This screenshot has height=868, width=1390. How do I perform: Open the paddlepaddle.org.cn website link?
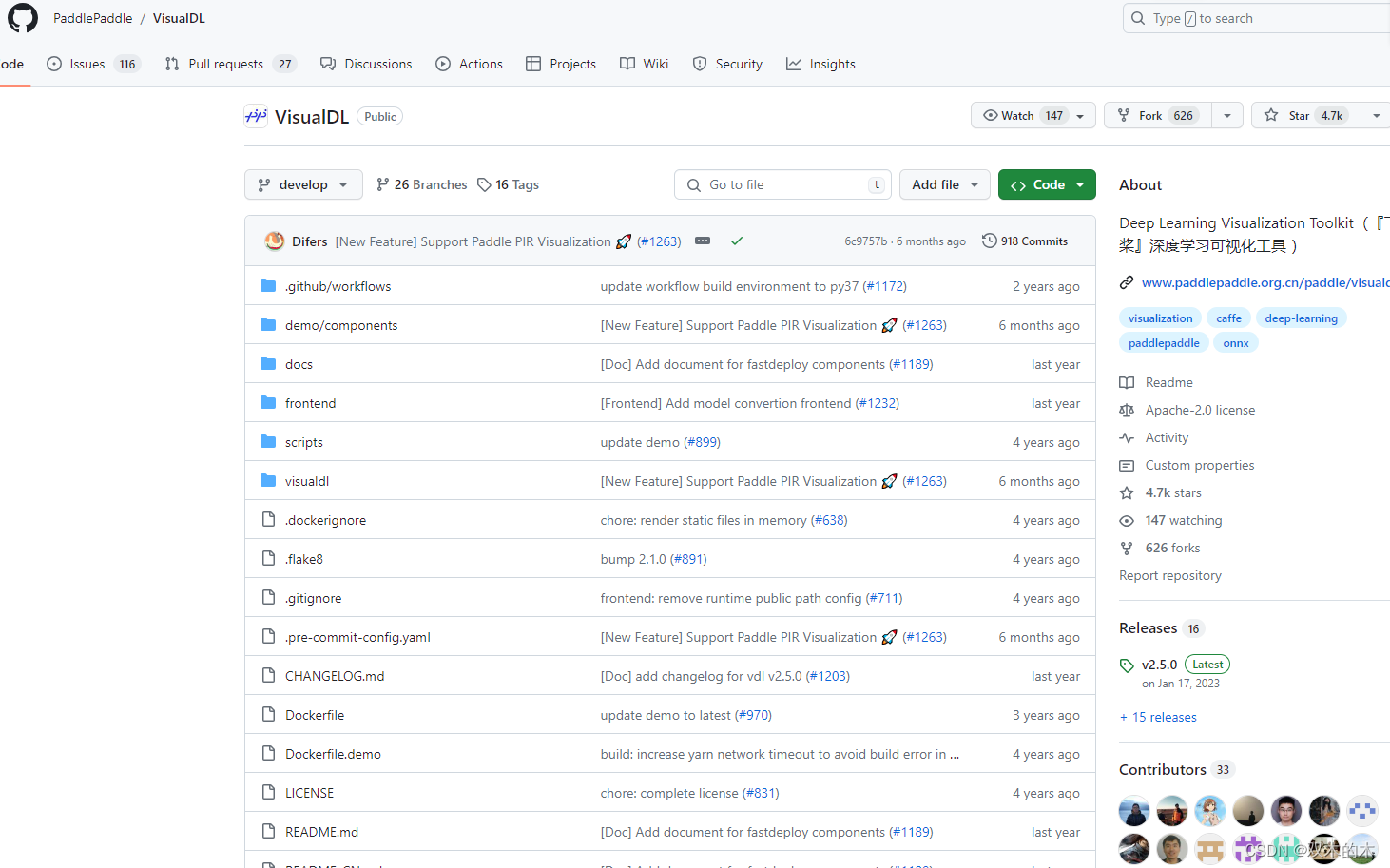click(1265, 282)
